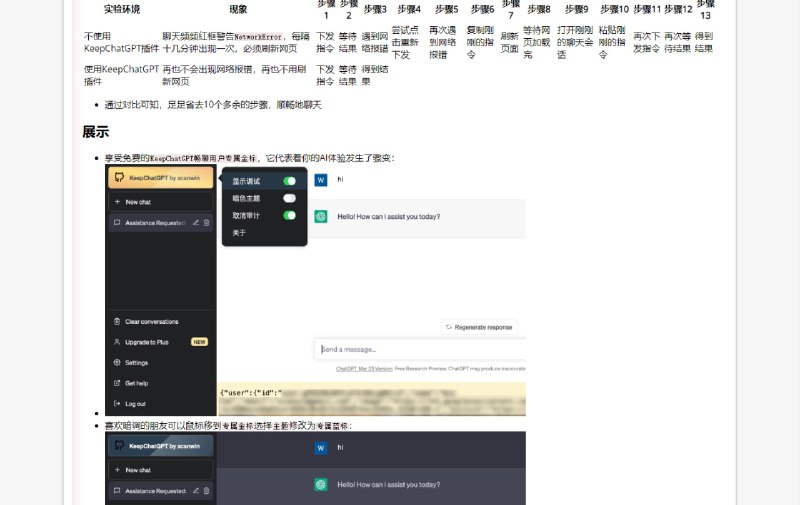Viewport: 800px width, 505px height.
Task: Click the 通过对比可知 summary bullet text
Action: pos(213,105)
